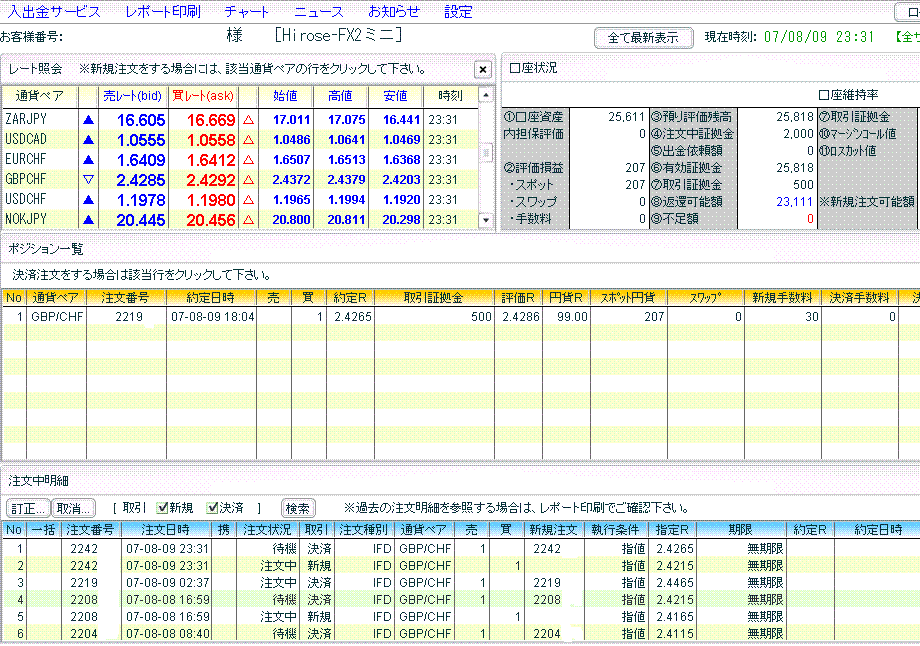Click the ZARJPY blue up-arrow icon

click(89, 120)
